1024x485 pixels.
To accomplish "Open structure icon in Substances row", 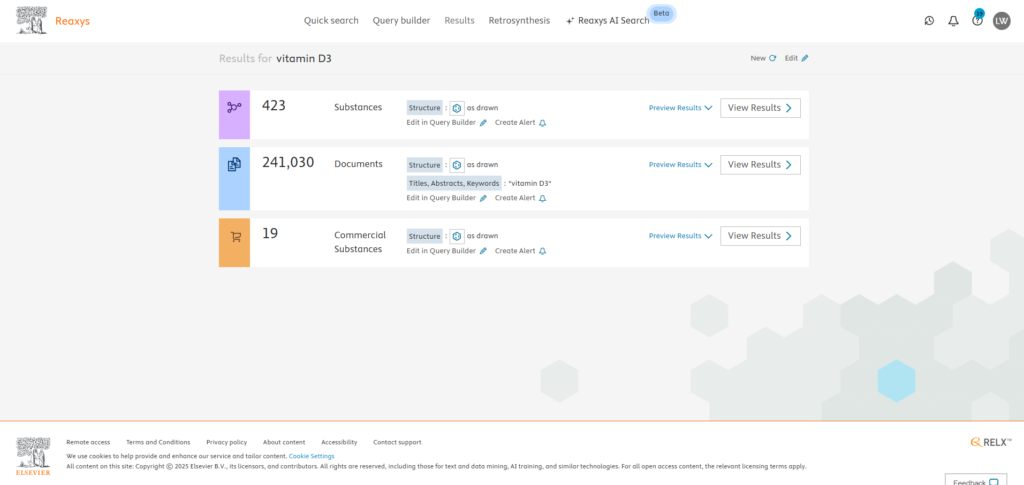I will click(456, 108).
